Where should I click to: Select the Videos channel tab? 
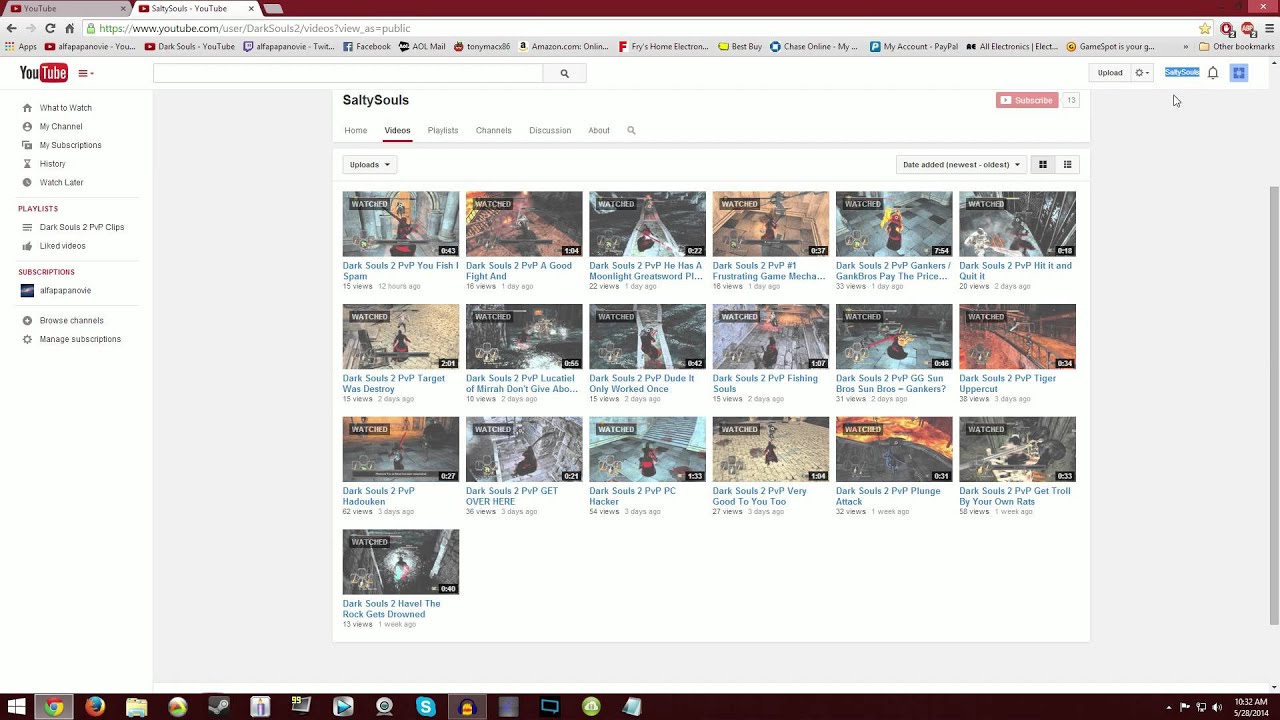click(x=397, y=131)
